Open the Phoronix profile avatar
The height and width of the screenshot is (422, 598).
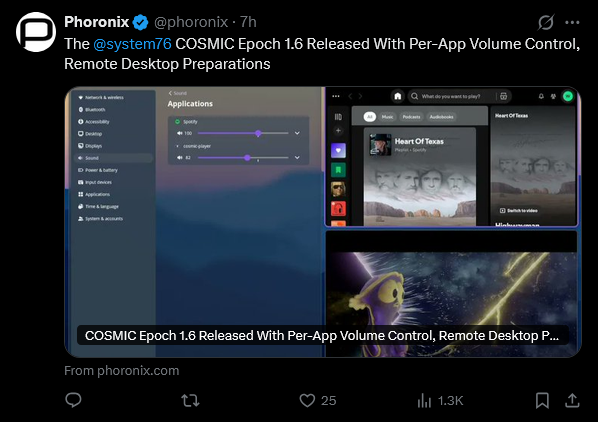36,32
